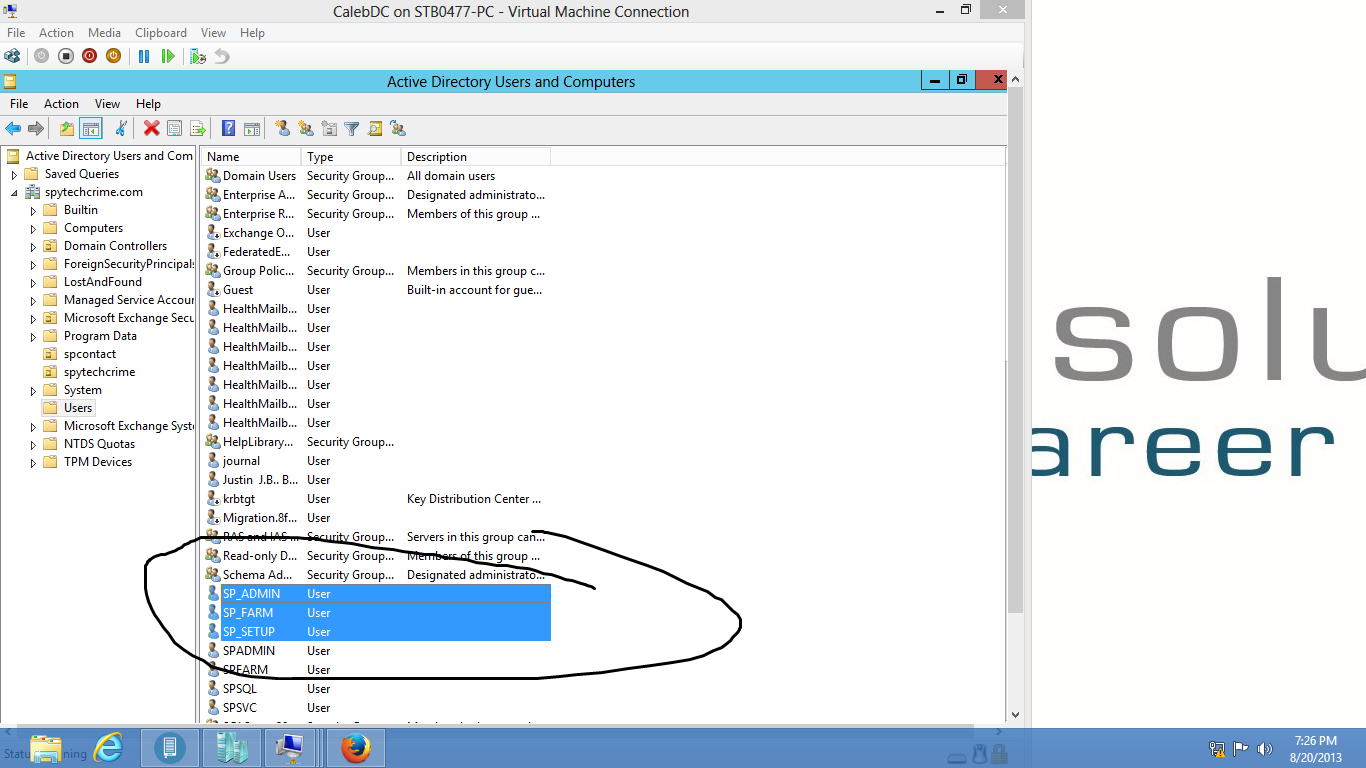Screen dimensions: 1366x768
Task: Open Help with the blue question icon
Action: click(228, 128)
